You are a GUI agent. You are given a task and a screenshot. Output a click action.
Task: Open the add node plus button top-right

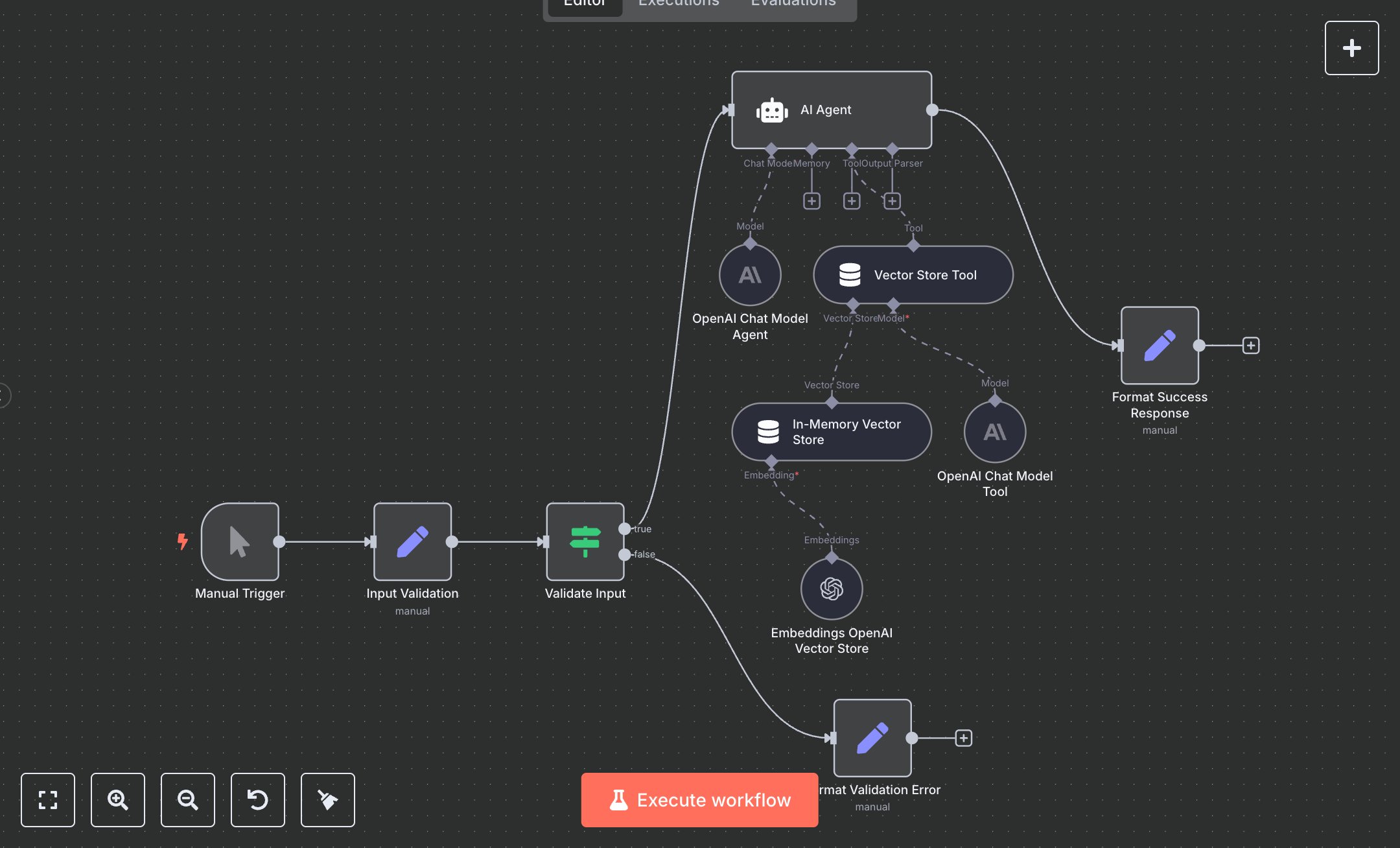click(1351, 48)
